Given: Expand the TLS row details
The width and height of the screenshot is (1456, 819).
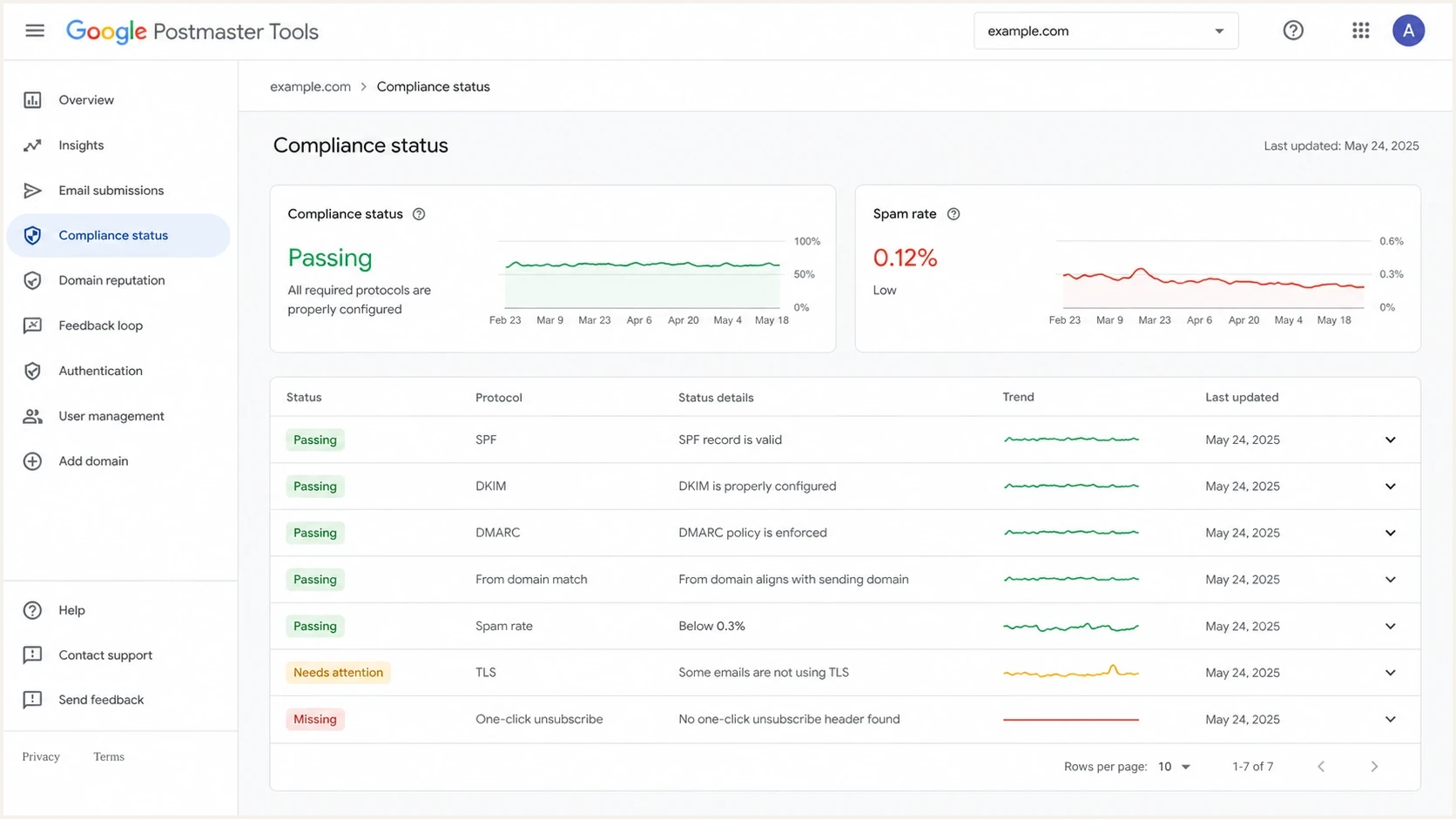Looking at the screenshot, I should click(x=1391, y=673).
